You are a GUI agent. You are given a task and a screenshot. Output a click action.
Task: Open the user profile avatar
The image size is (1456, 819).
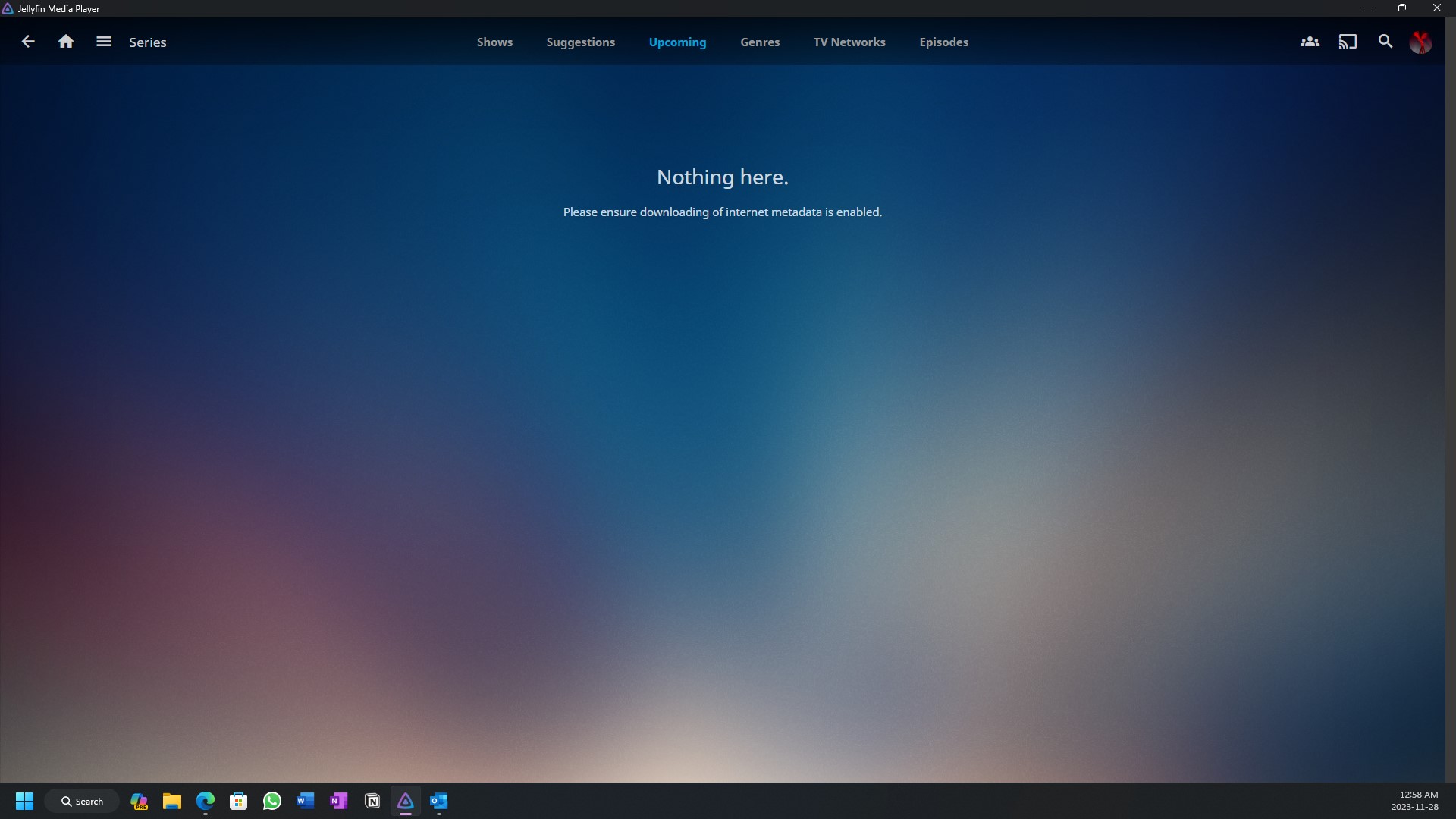(x=1420, y=42)
